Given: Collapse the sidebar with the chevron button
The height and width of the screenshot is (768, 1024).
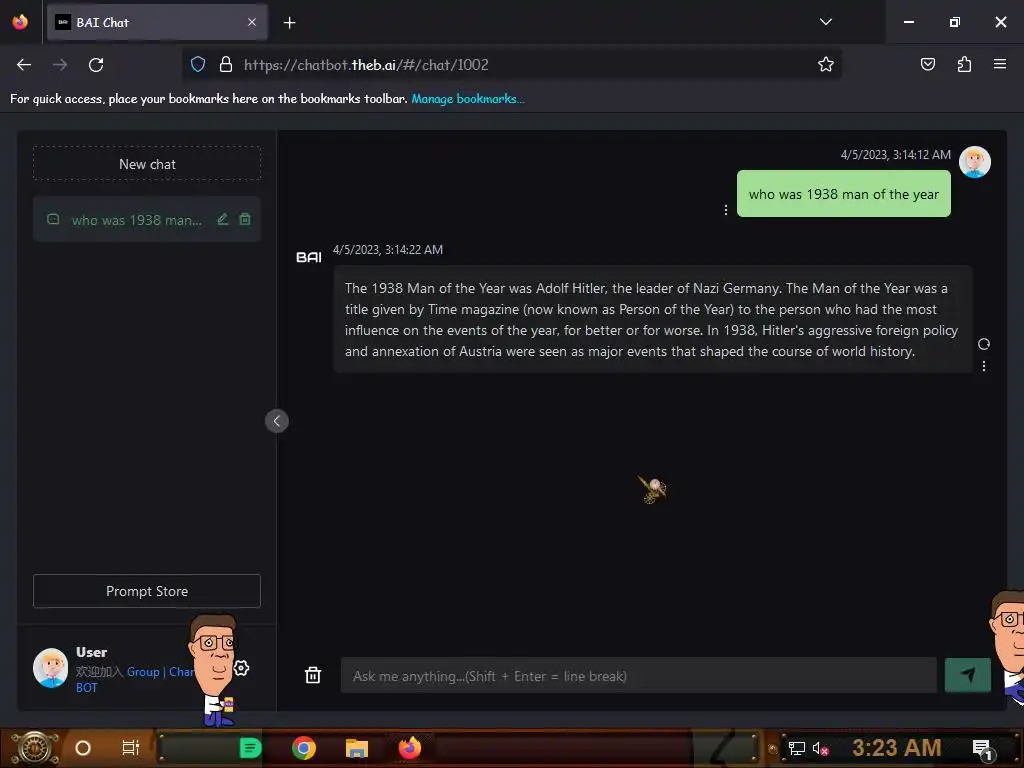Looking at the screenshot, I should (277, 421).
